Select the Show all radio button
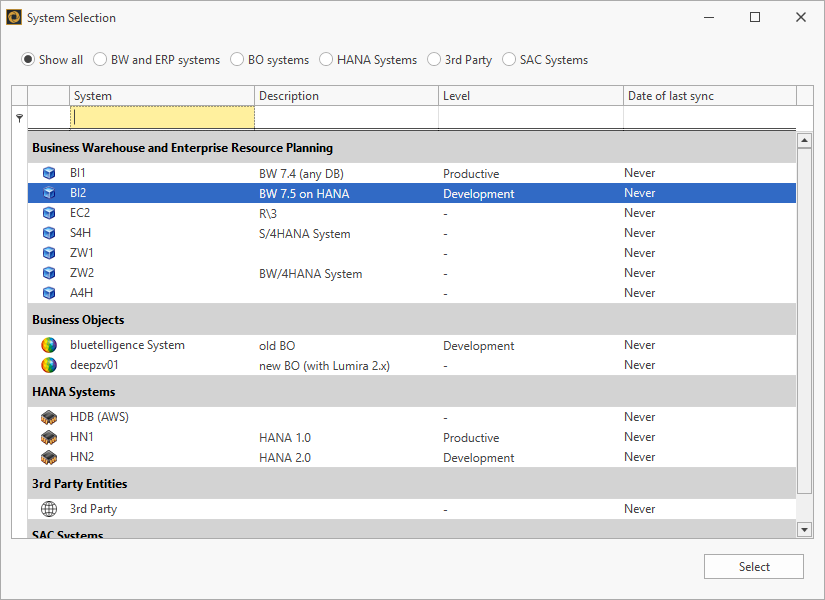 [27, 60]
